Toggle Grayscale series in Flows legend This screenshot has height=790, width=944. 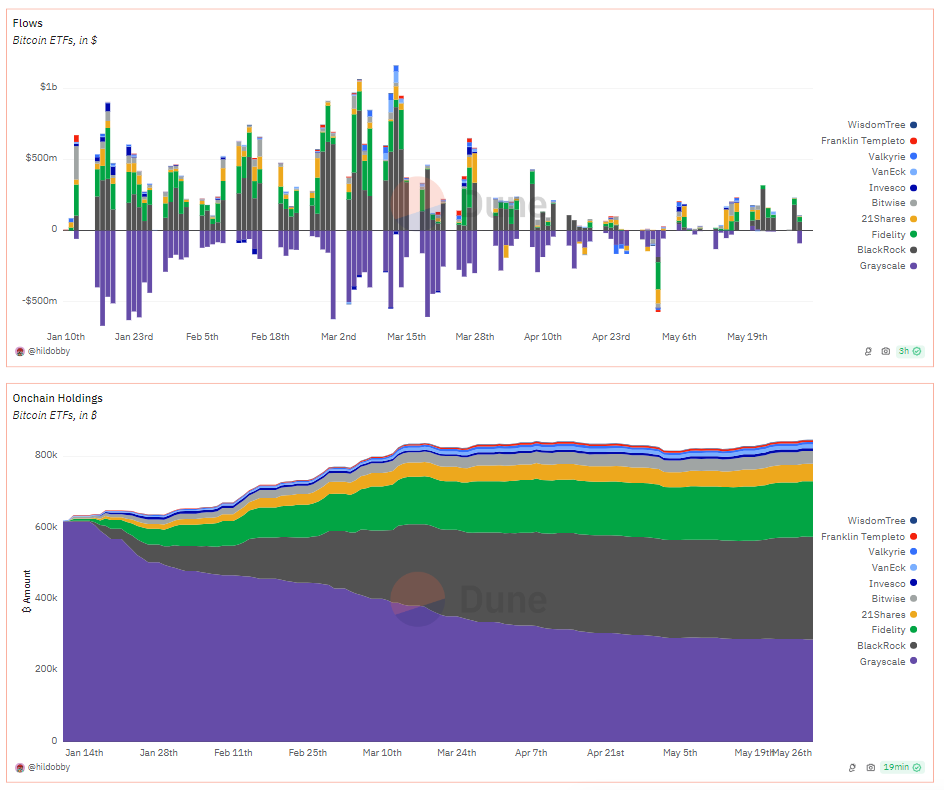click(x=882, y=266)
